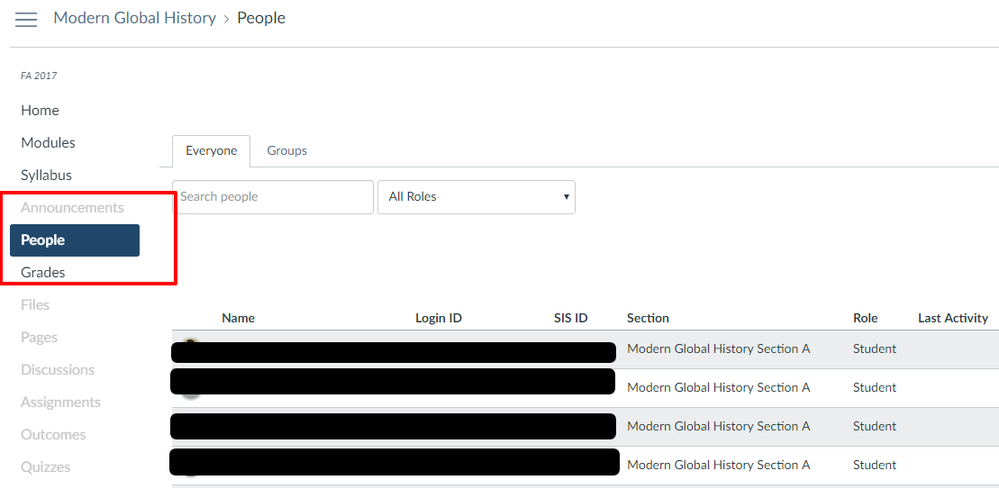Click the People breadcrumb text
Screen dimensions: 999x488
261,18
